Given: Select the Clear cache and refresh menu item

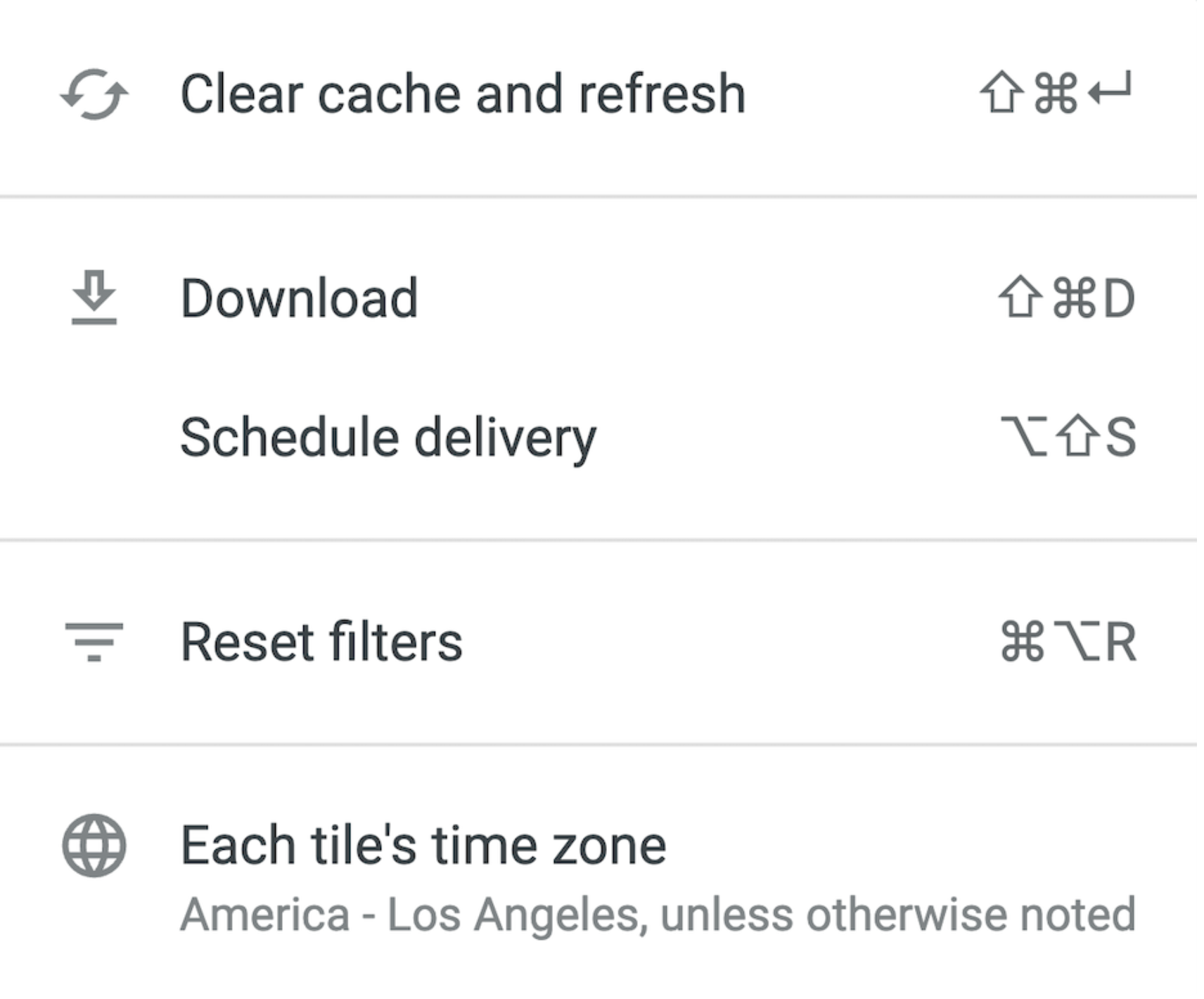Looking at the screenshot, I should pyautogui.click(x=464, y=94).
